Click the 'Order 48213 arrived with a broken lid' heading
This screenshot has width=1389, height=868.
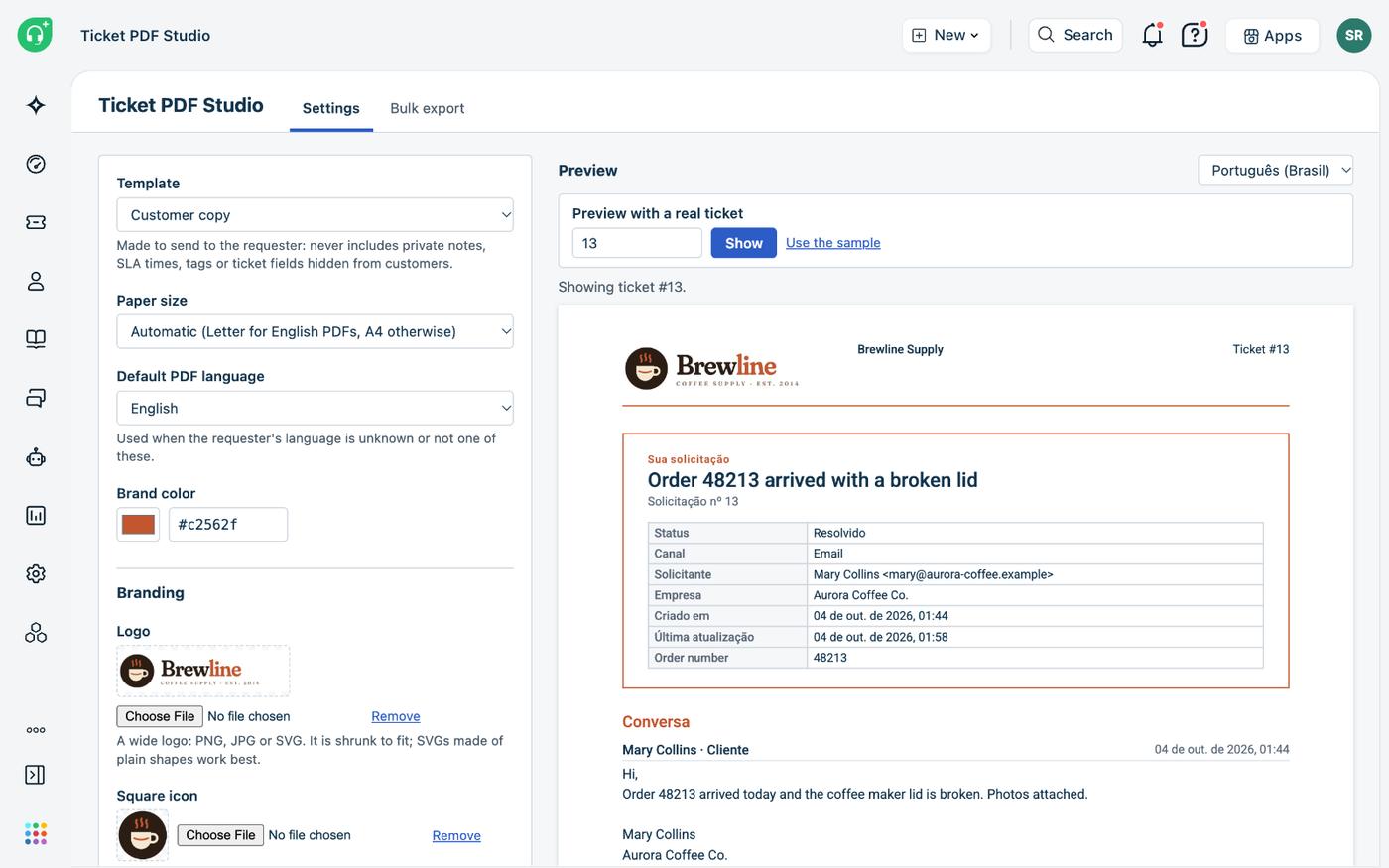813,480
